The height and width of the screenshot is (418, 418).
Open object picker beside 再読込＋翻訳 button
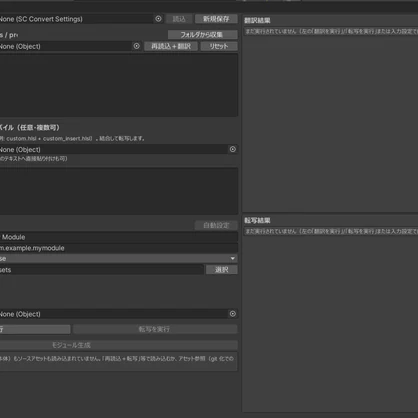point(136,46)
